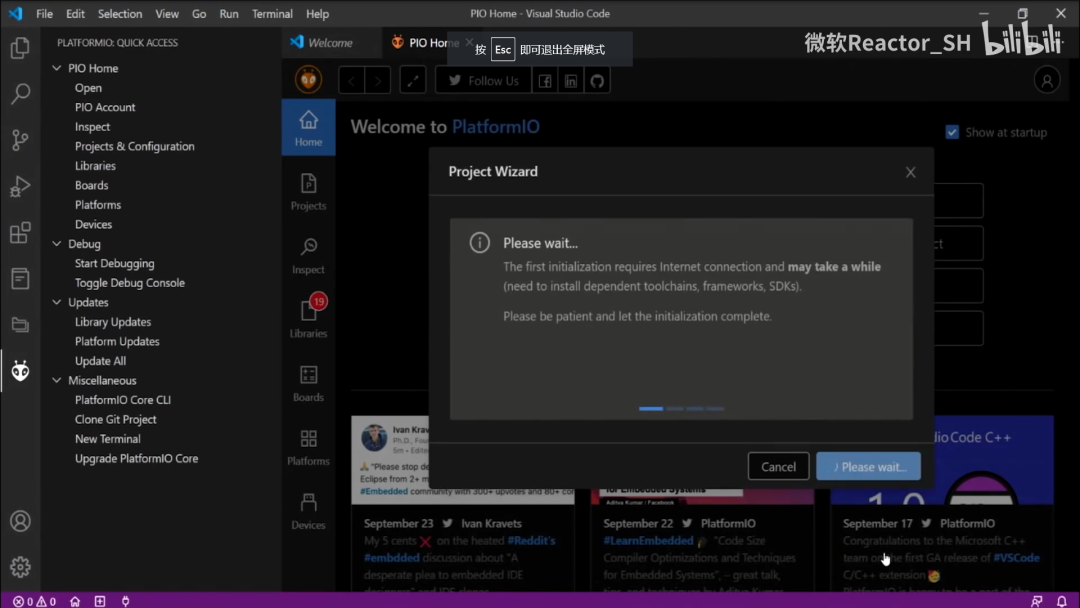Open the Search view in activity bar
Screen dimensions: 1080x608
20,94
